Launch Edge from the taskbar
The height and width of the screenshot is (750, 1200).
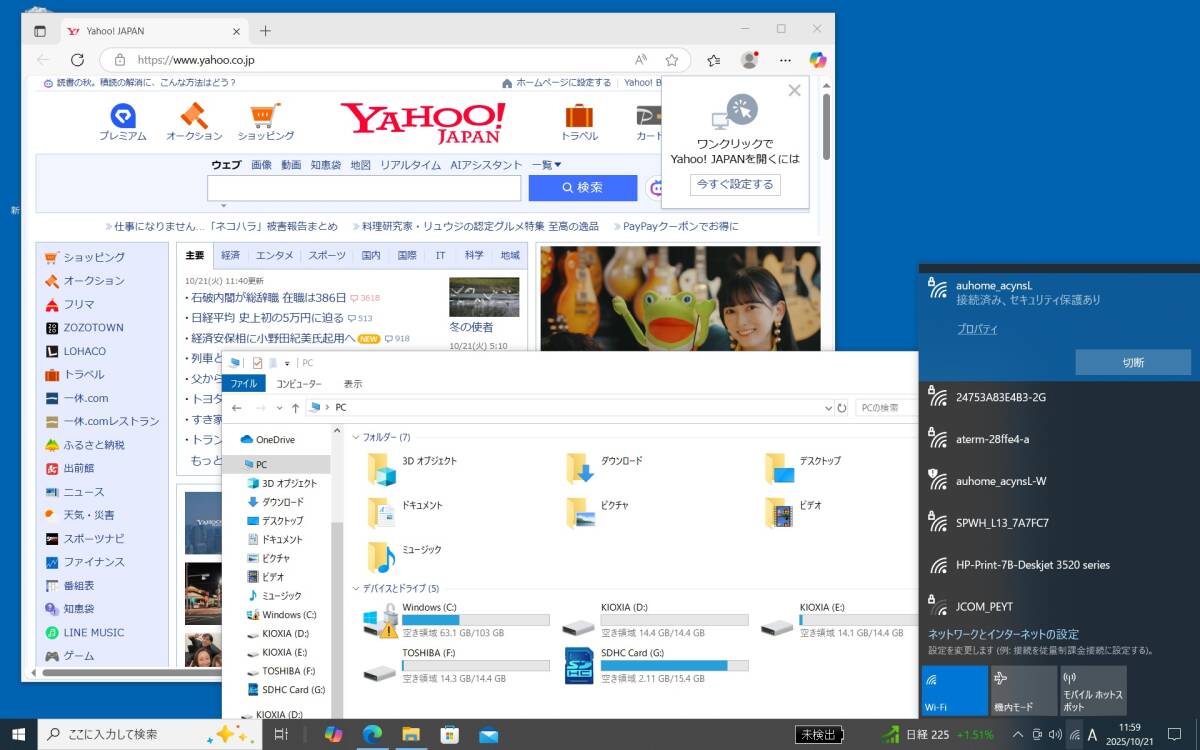(372, 734)
